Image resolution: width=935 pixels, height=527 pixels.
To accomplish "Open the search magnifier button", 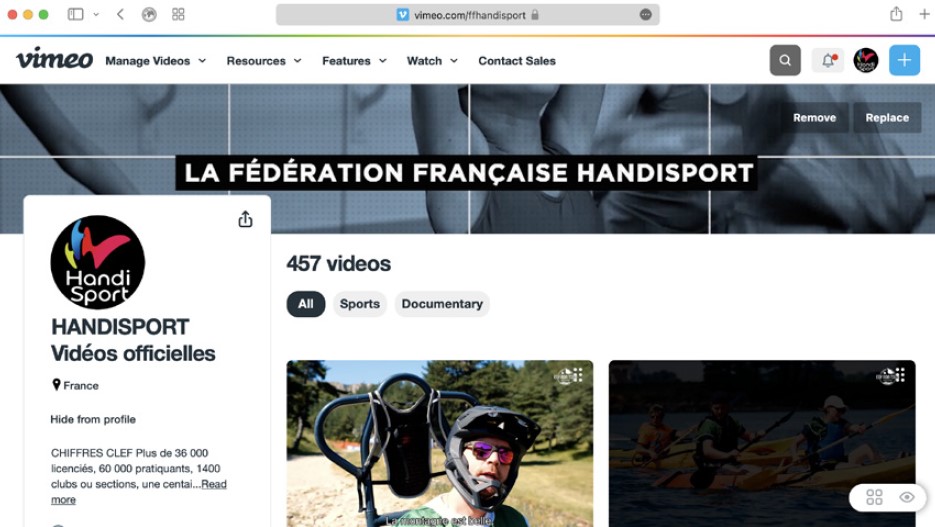I will (785, 60).
